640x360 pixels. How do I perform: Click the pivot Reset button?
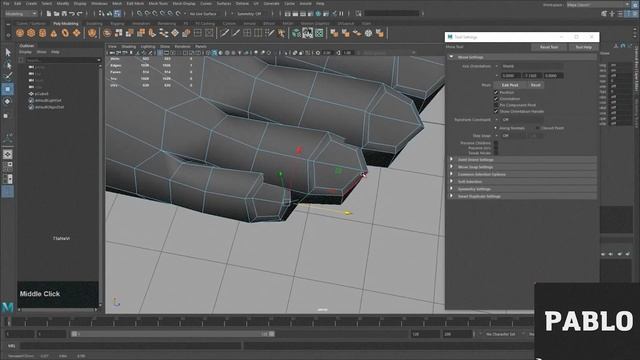(x=535, y=85)
